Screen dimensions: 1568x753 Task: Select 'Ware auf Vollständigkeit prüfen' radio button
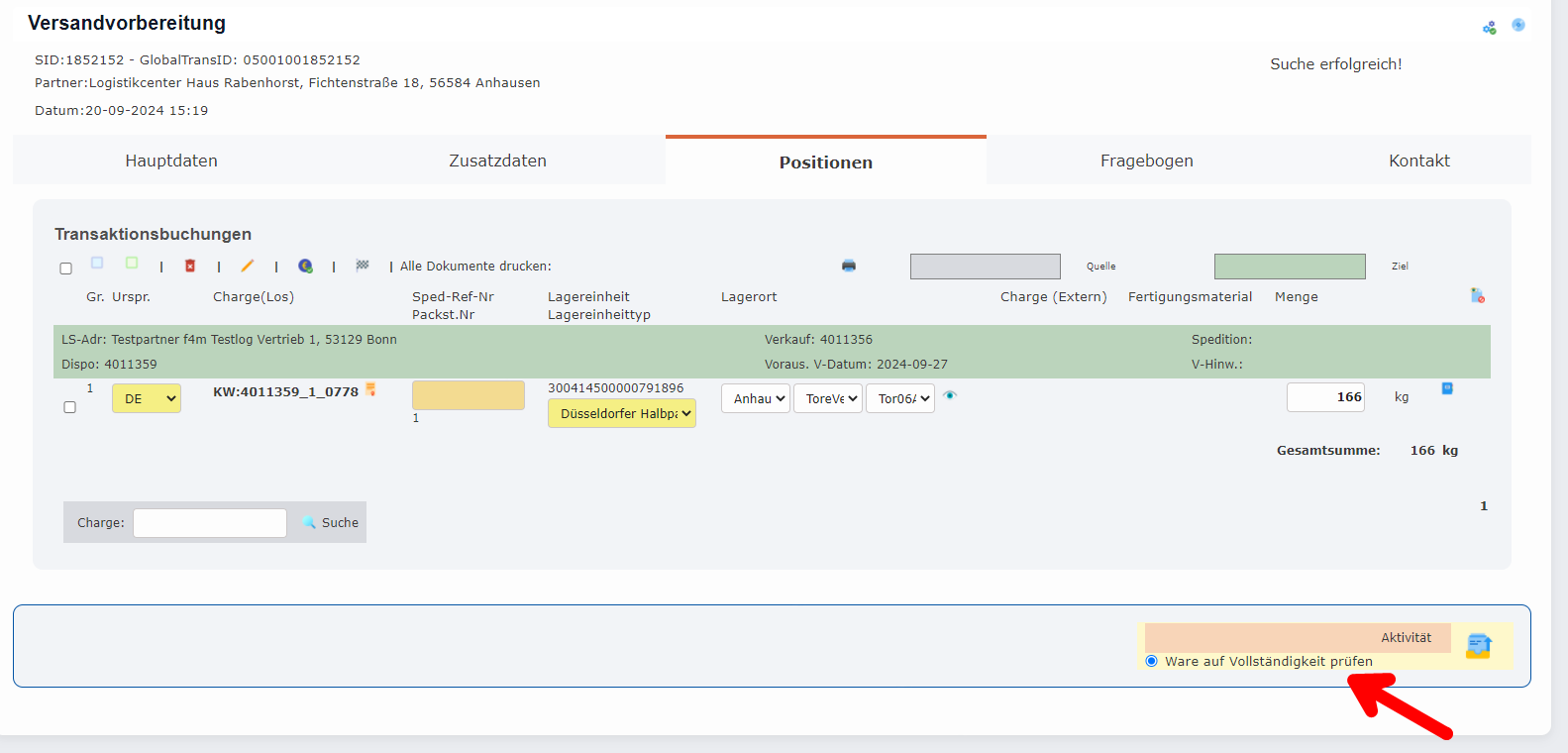[x=1151, y=661]
